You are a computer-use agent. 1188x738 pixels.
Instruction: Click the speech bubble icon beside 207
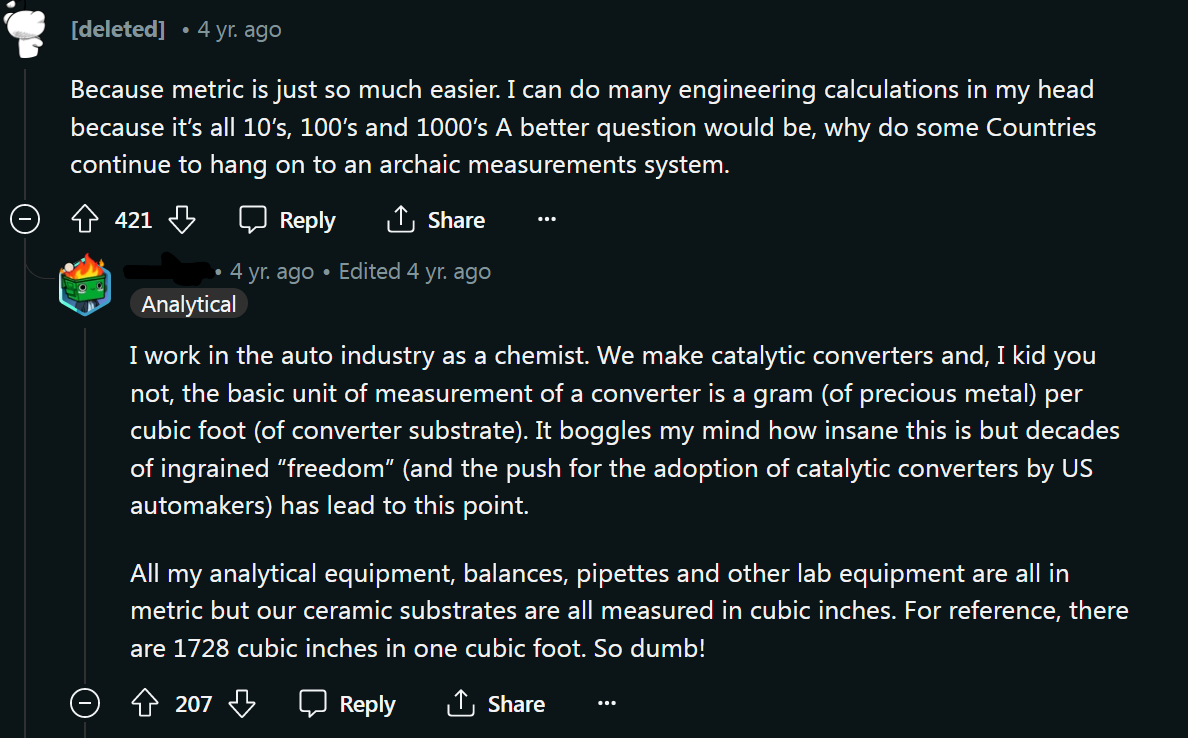click(312, 703)
